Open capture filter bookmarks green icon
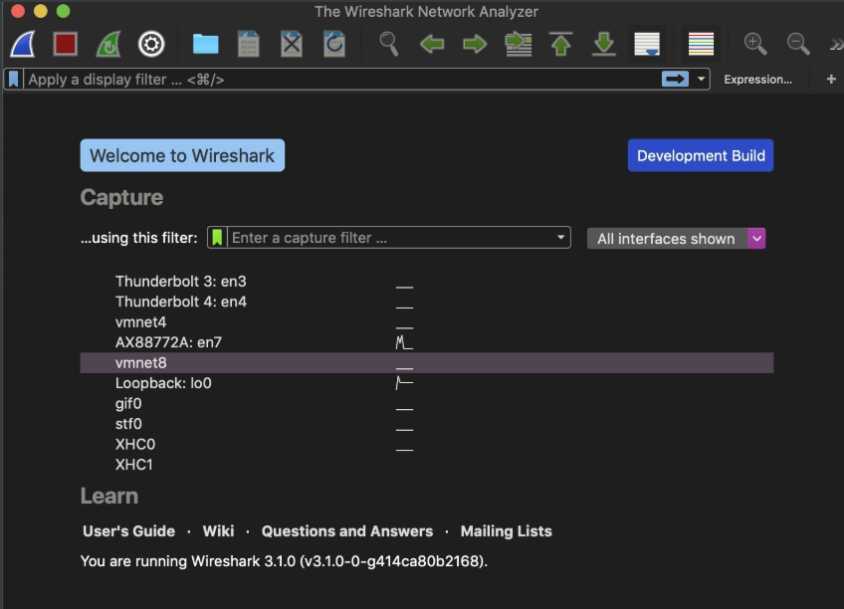 click(x=217, y=237)
